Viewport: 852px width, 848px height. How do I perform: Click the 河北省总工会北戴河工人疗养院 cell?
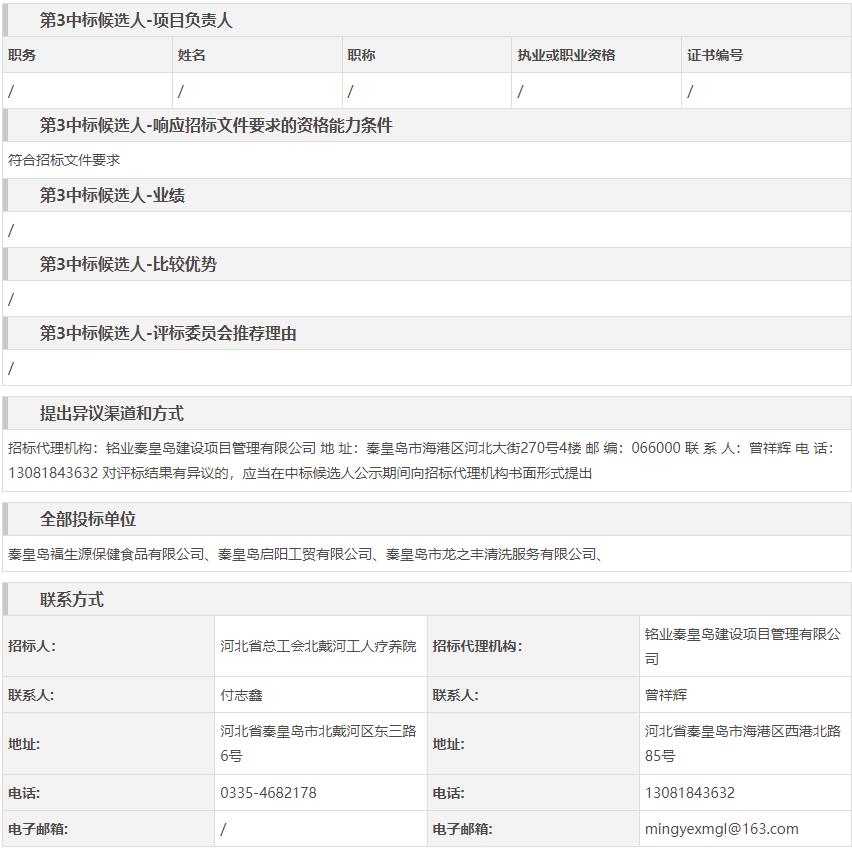318,646
